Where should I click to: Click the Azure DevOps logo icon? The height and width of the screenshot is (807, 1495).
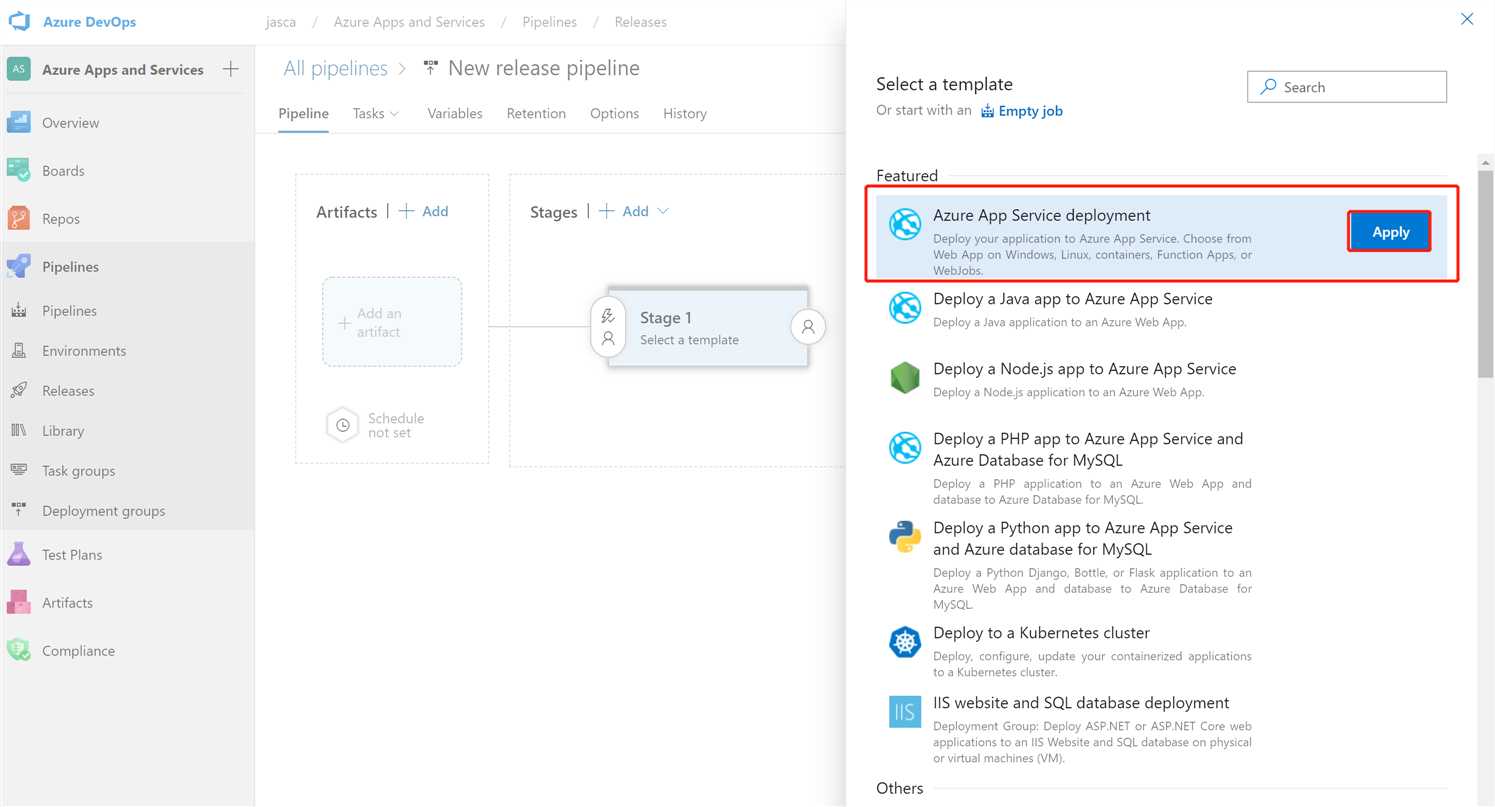tap(20, 21)
